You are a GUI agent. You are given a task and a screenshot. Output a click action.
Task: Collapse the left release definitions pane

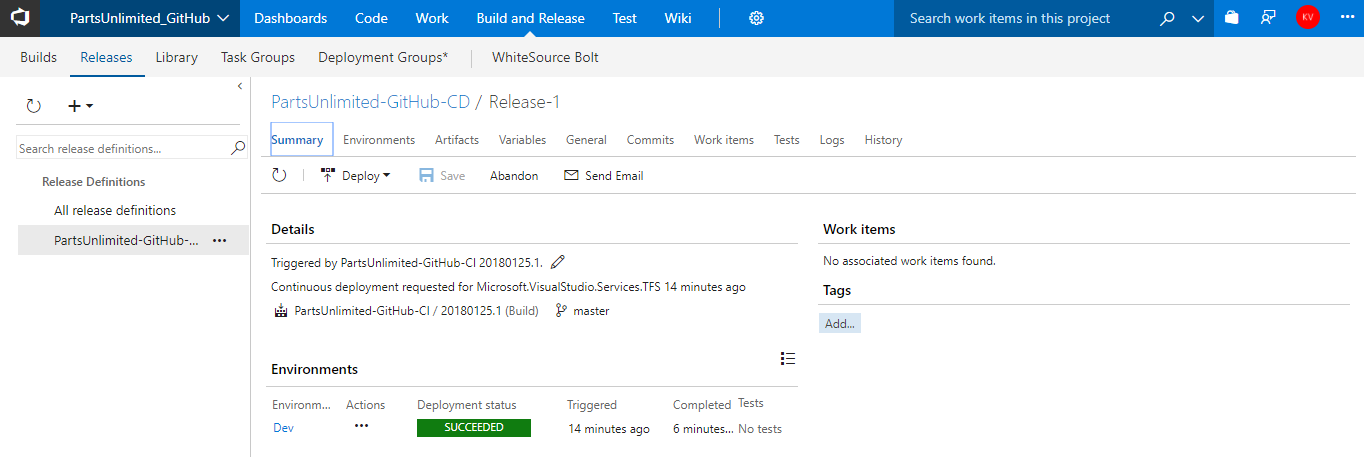[x=240, y=87]
